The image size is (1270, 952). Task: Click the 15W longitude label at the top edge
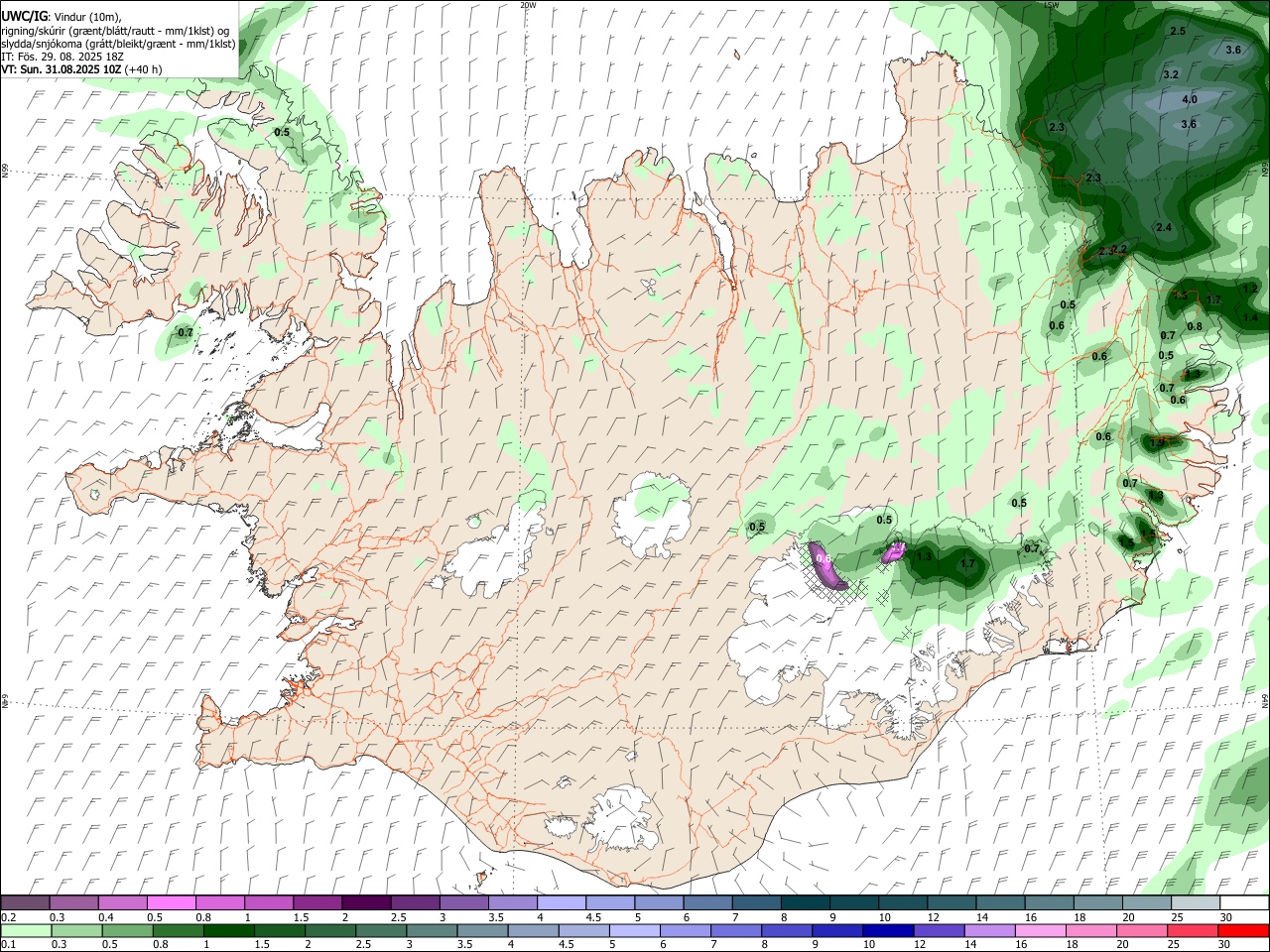[x=1052, y=5]
